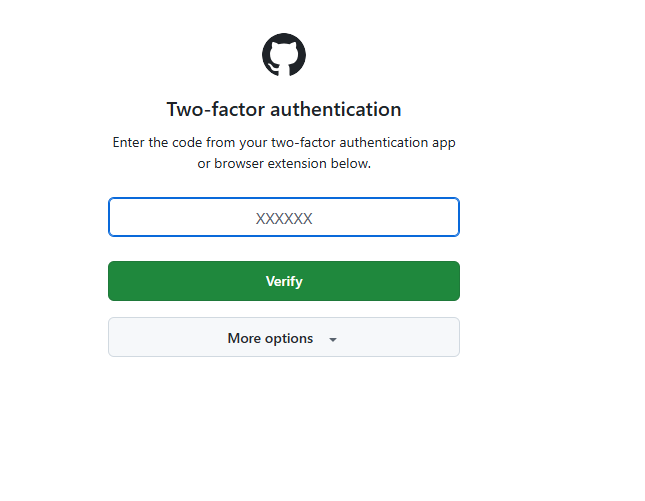Show alternative two-factor methods via More options
Screen dimensions: 645x501
[284, 338]
